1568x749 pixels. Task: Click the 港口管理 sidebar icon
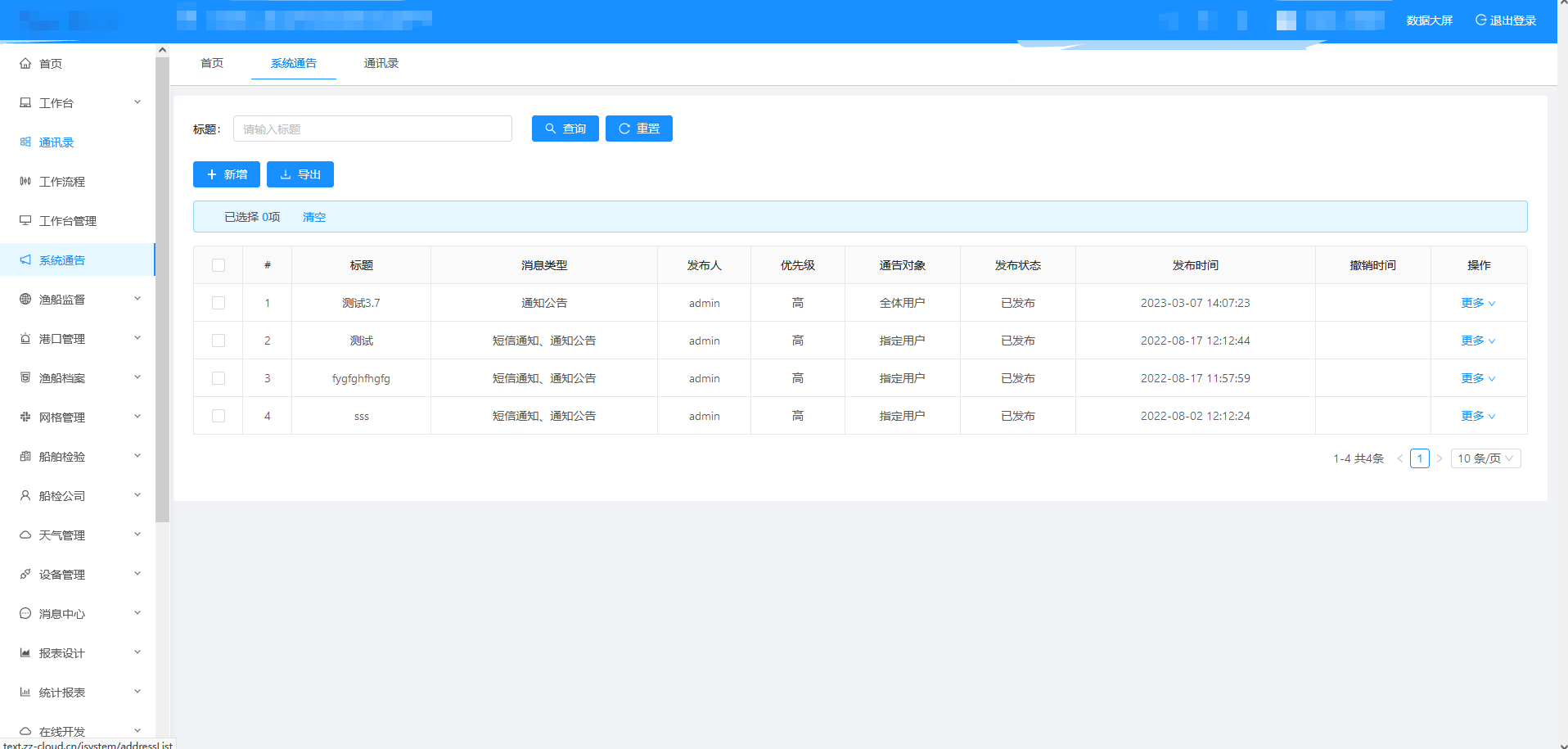[x=25, y=338]
